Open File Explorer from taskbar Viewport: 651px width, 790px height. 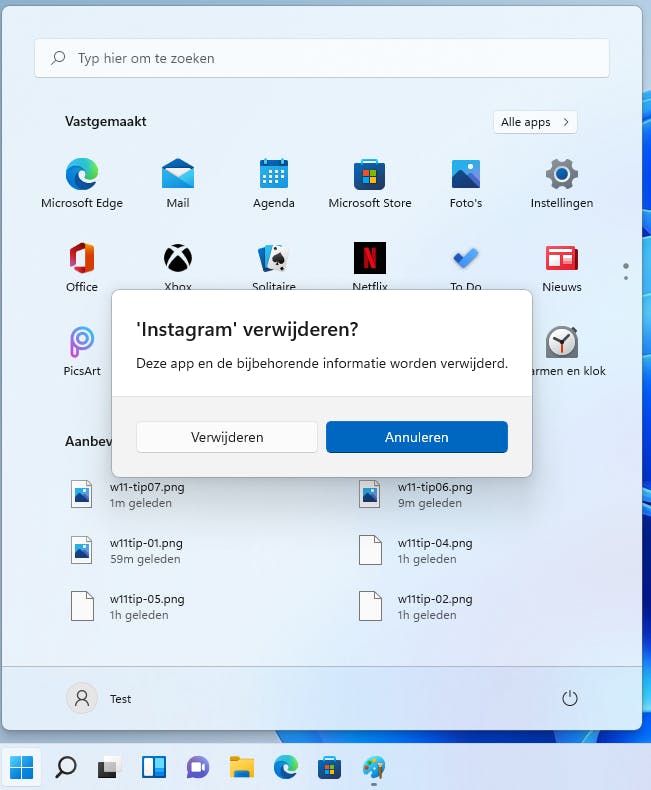tap(242, 767)
